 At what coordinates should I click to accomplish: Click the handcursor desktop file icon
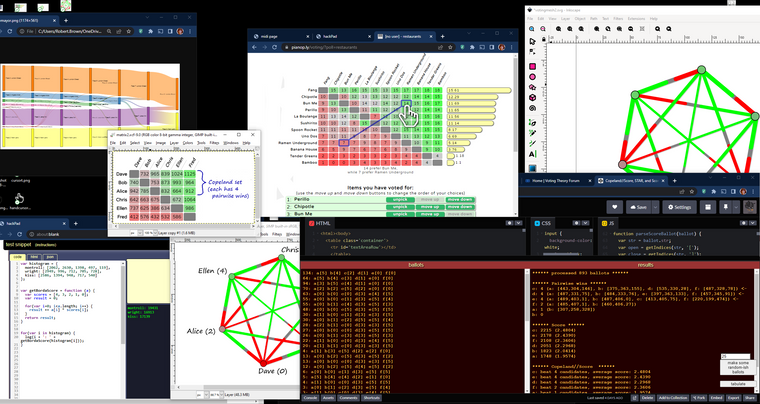(x=19, y=200)
